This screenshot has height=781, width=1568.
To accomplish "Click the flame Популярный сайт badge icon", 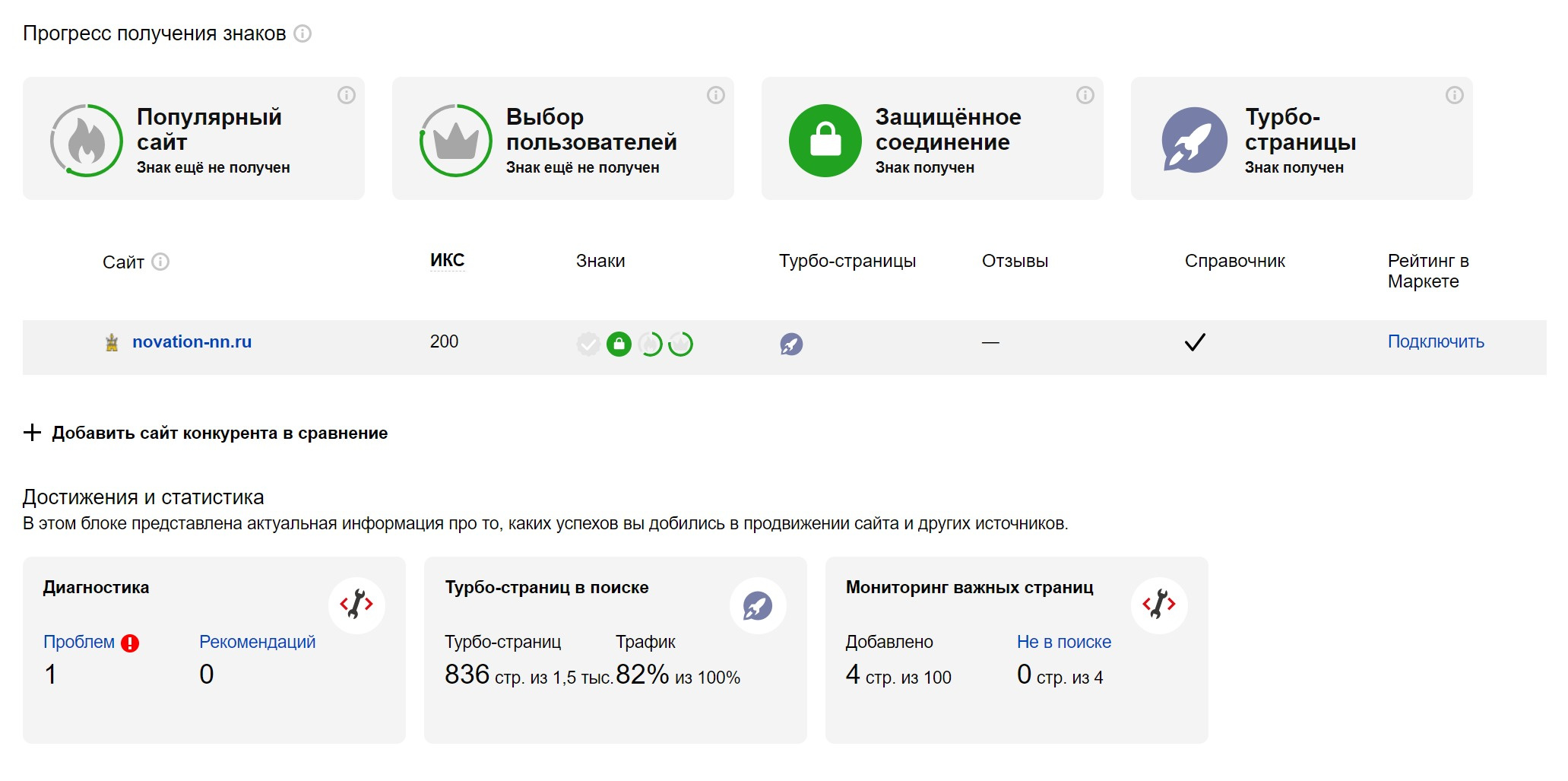I will coord(87,141).
